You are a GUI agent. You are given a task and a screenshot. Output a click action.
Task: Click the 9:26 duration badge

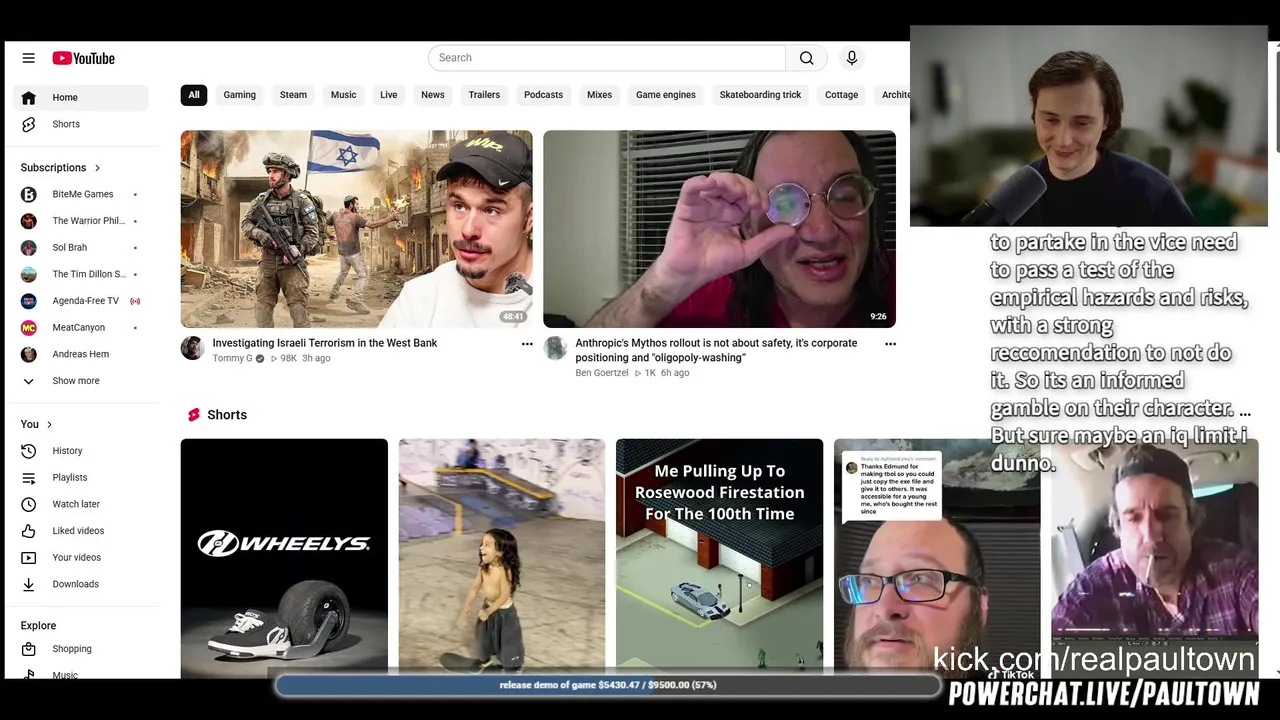(878, 316)
